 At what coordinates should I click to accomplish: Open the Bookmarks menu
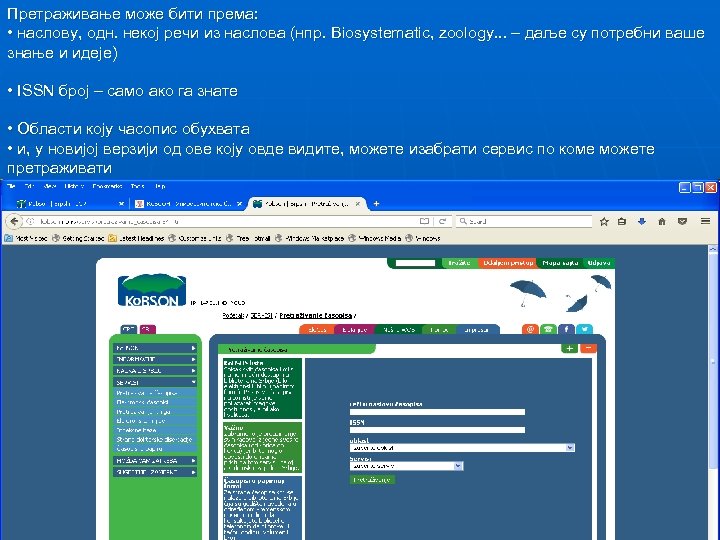click(x=107, y=186)
